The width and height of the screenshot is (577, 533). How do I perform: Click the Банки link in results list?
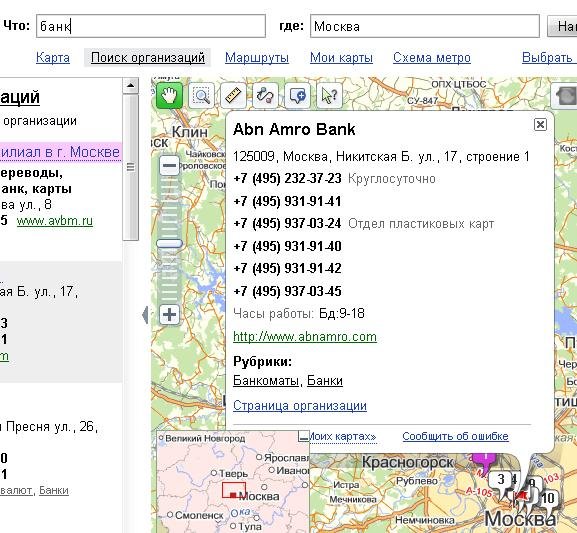(54, 490)
